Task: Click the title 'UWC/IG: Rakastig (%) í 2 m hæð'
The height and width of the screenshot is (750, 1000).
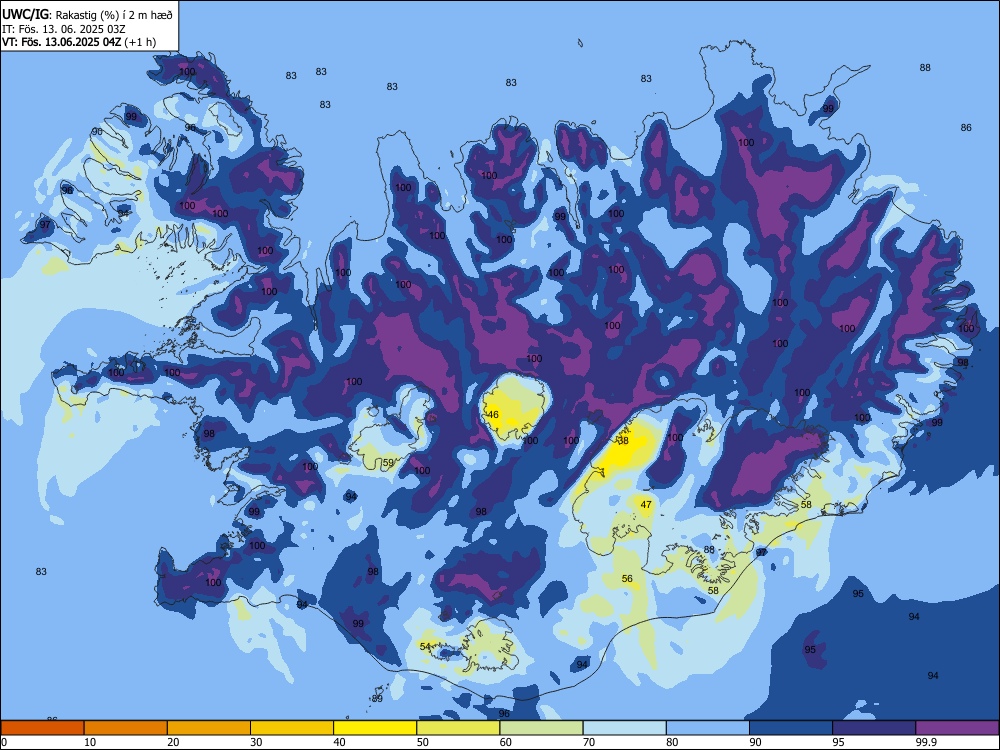Action: (87, 15)
